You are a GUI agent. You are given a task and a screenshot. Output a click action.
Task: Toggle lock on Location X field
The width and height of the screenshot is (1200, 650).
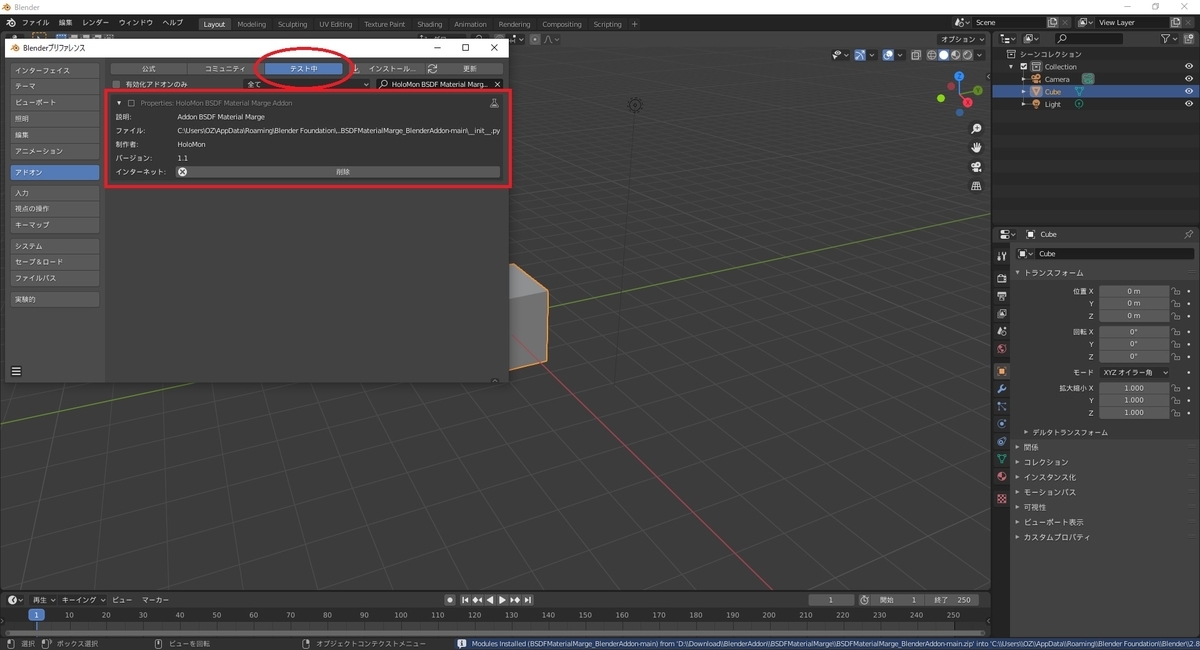(1176, 291)
